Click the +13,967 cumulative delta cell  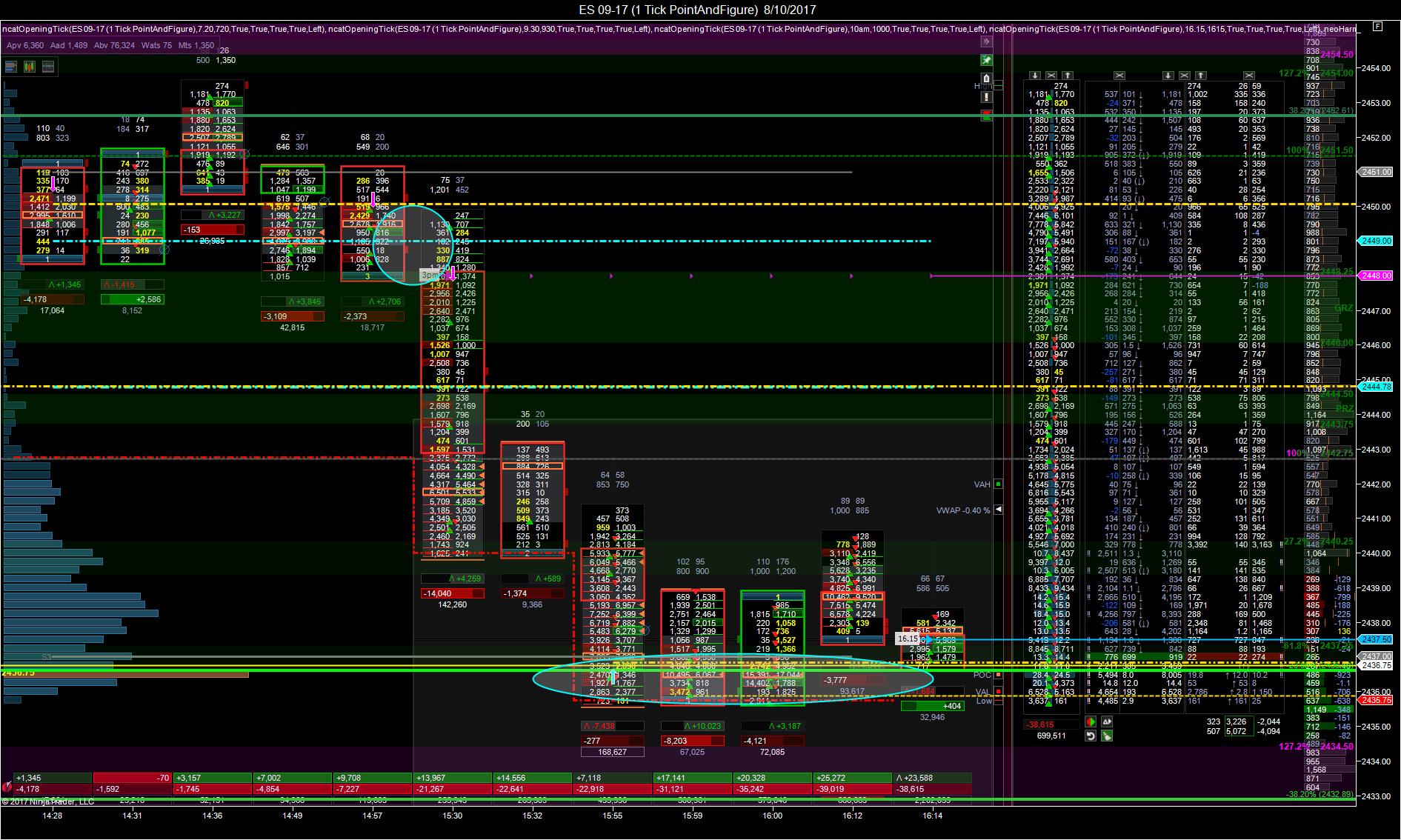click(x=452, y=778)
